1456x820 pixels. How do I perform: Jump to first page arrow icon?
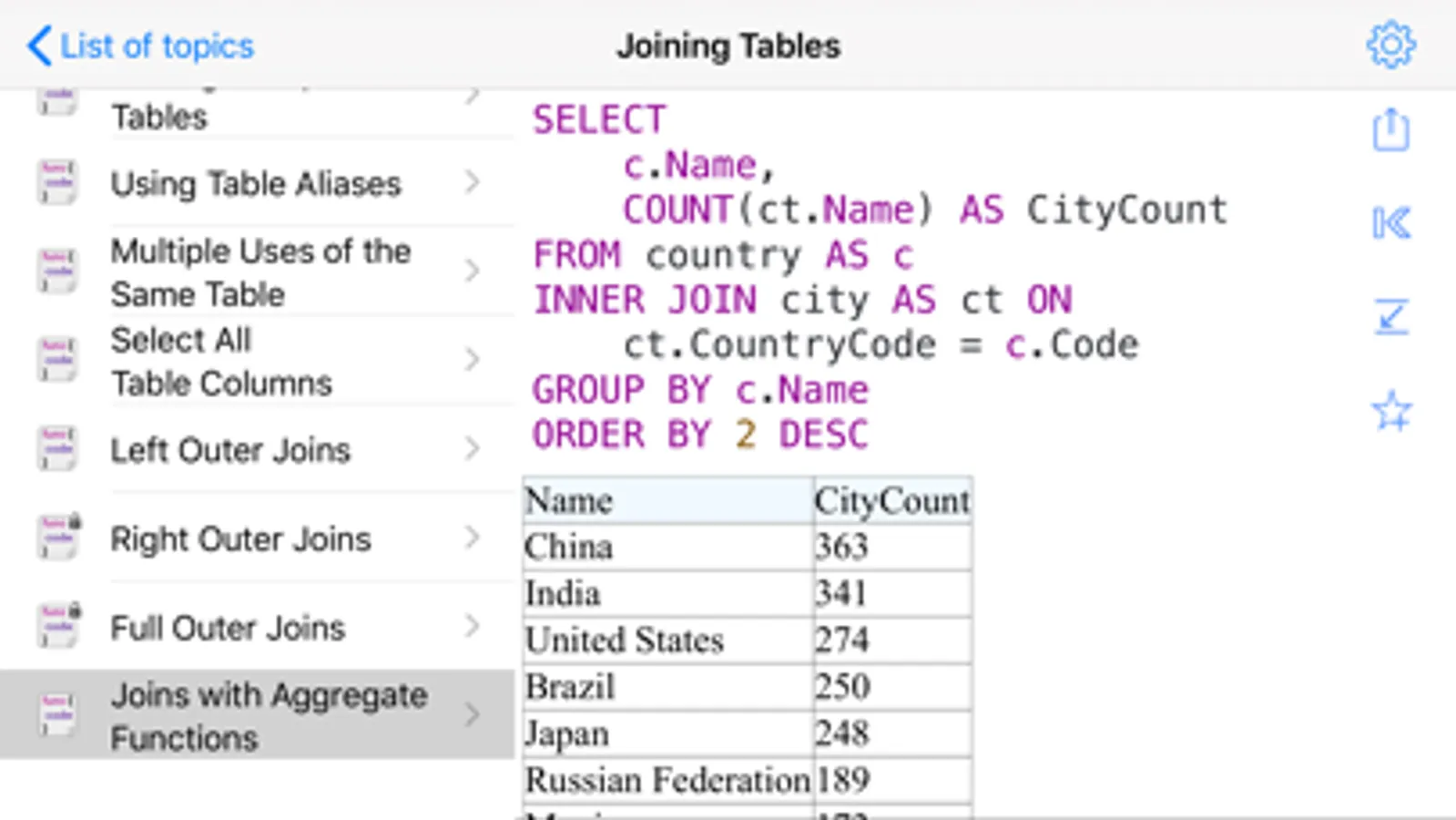tap(1391, 223)
